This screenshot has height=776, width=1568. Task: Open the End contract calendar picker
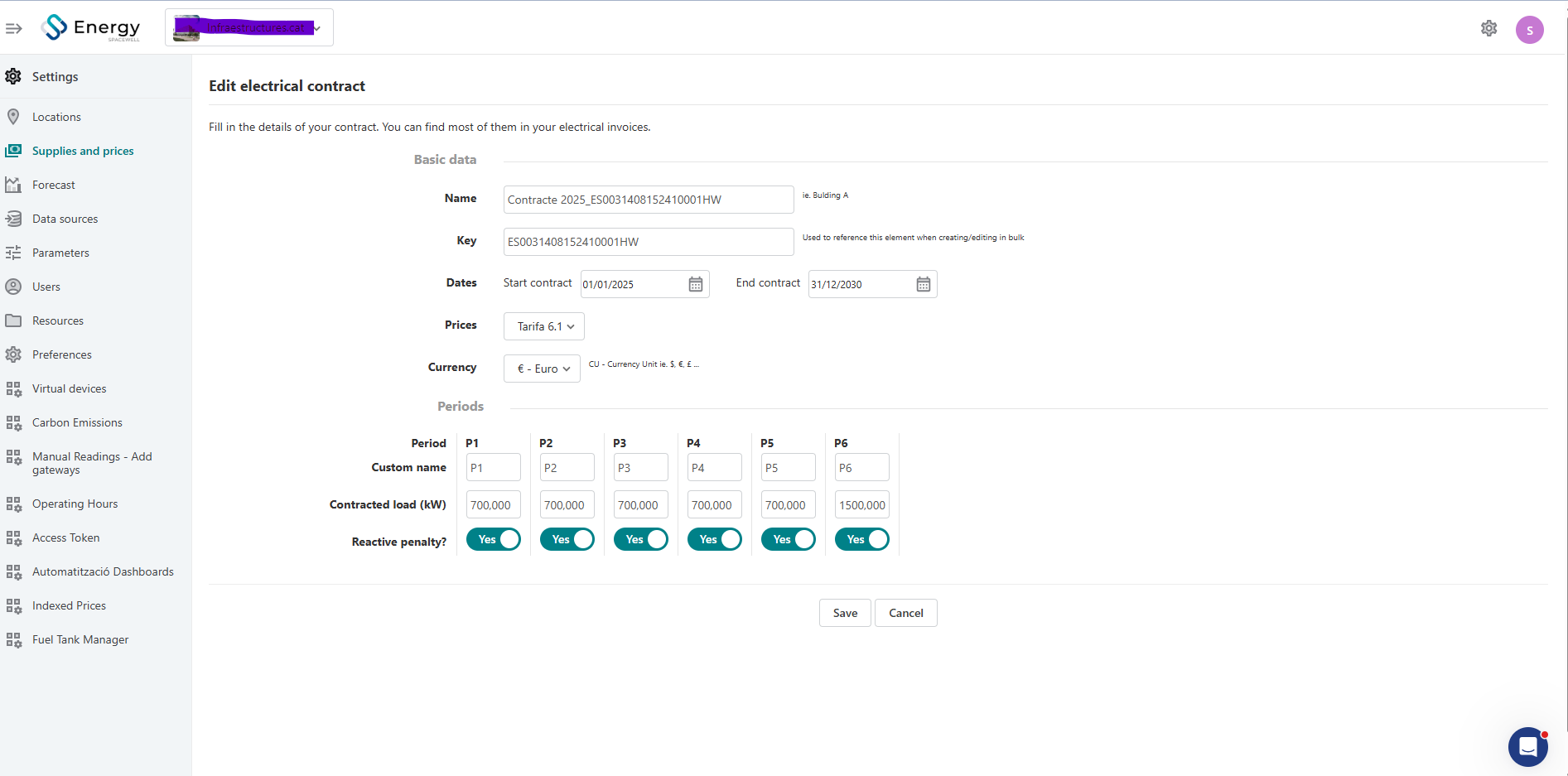point(924,284)
